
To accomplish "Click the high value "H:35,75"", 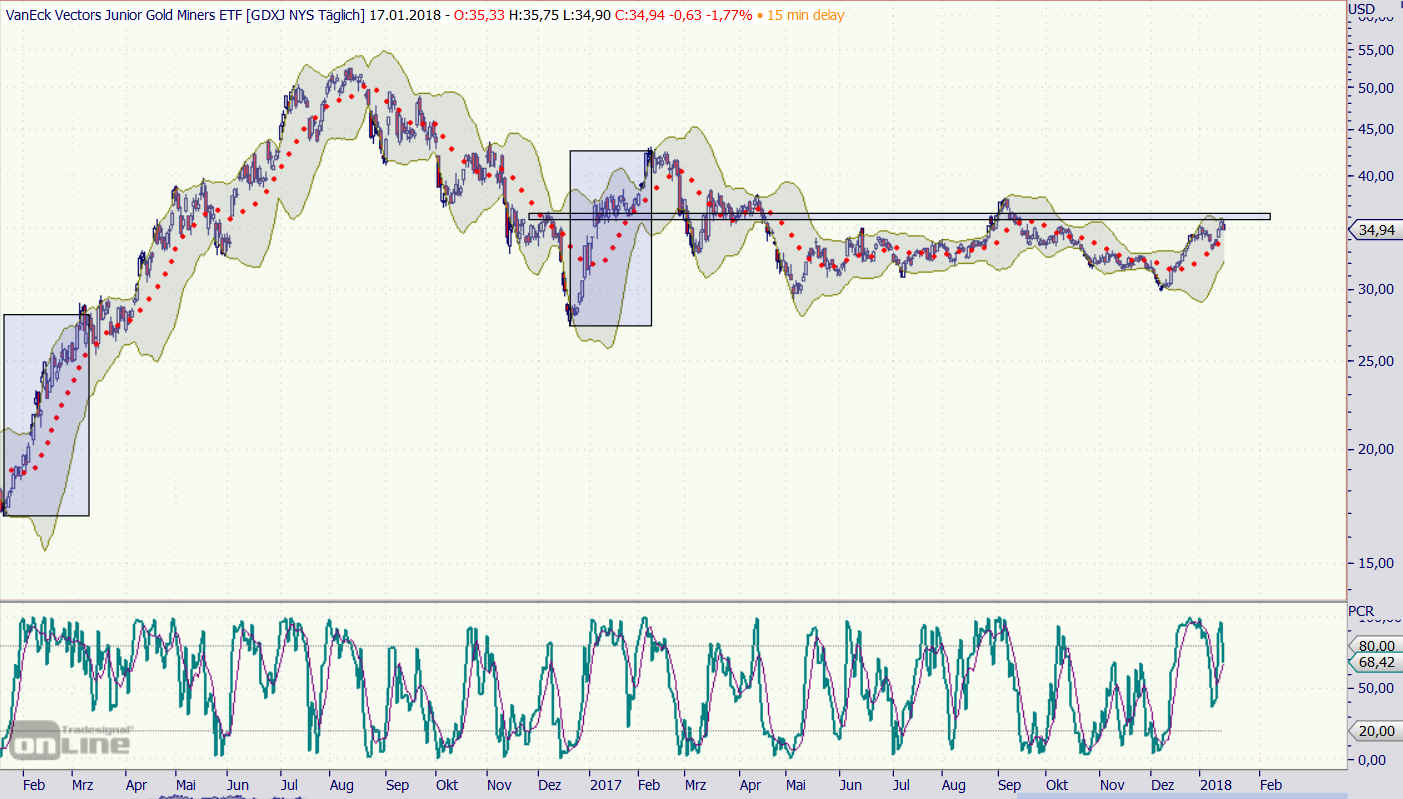I will [535, 15].
